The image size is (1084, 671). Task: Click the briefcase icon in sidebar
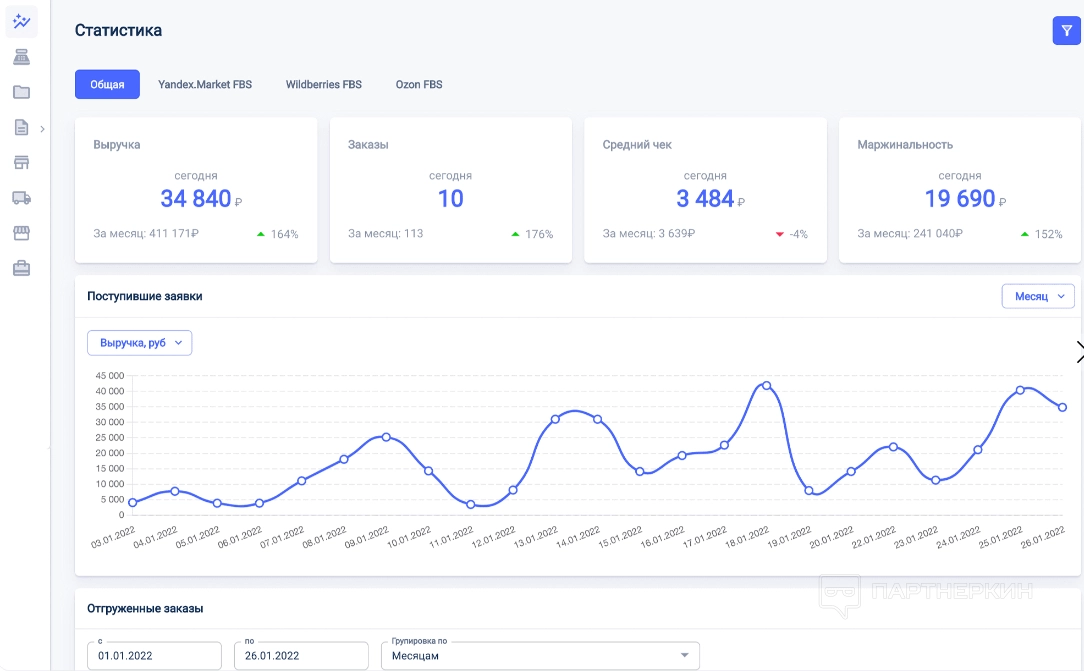coord(21,268)
